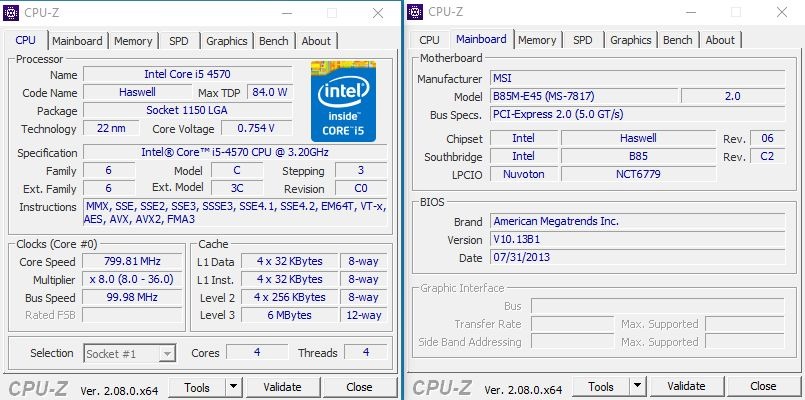Open About tab in right CPU-Z window
Image resolution: width=805 pixels, height=400 pixels.
pos(720,40)
